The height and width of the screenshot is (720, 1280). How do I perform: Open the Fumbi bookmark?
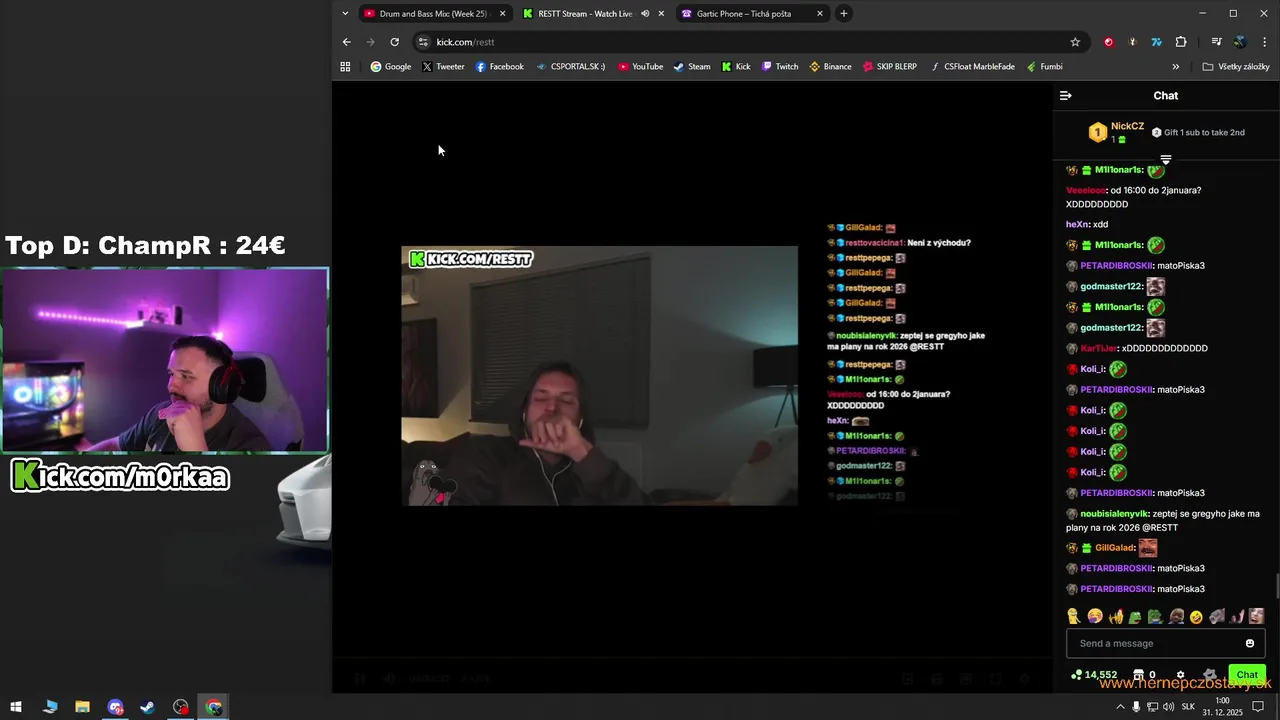coord(1044,67)
